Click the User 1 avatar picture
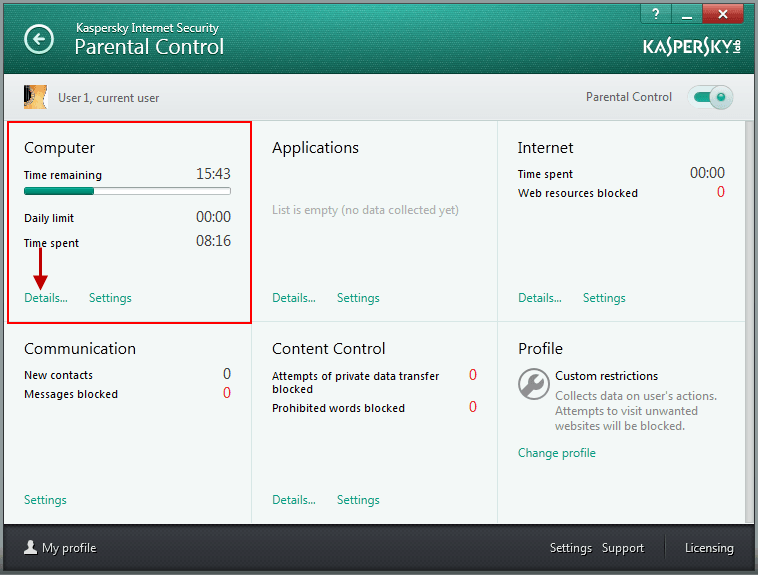The width and height of the screenshot is (758, 575). (36, 97)
